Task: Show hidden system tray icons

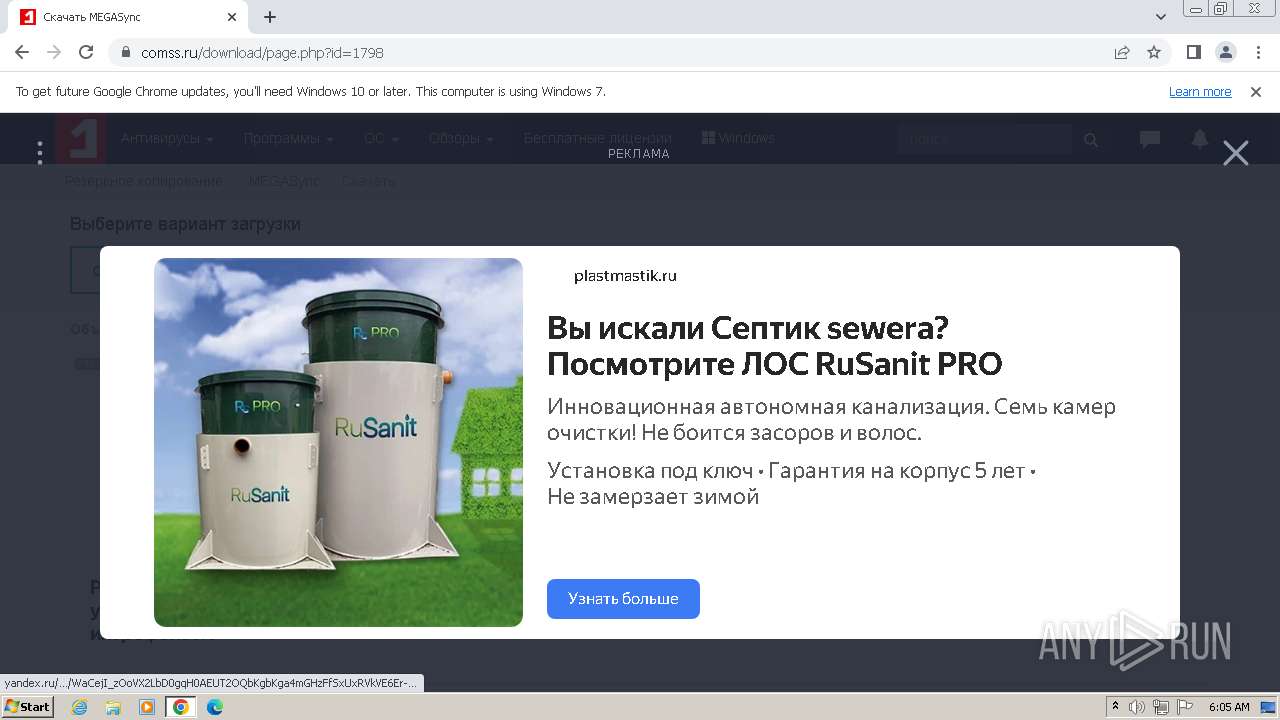Action: pos(1115,707)
